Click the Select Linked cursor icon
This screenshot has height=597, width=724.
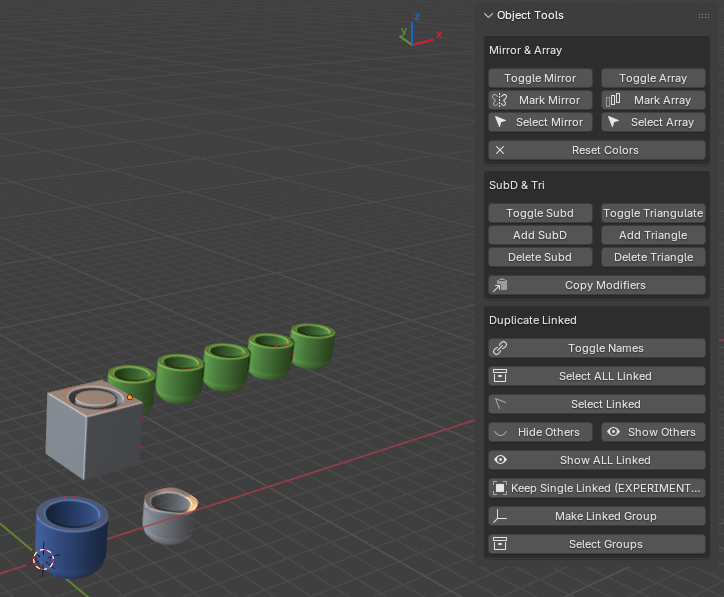(x=500, y=404)
